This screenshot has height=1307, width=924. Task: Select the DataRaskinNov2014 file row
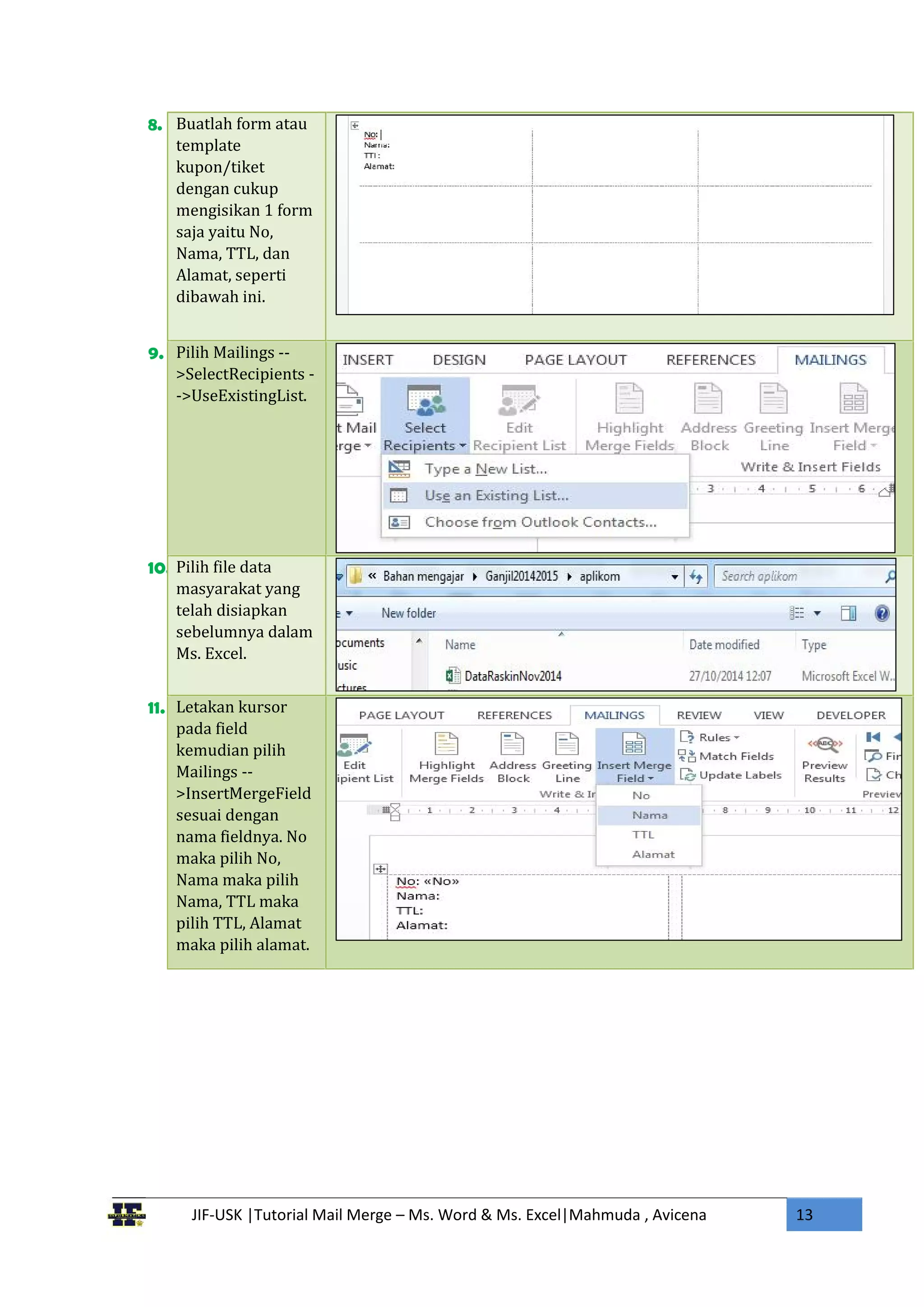coord(670,676)
